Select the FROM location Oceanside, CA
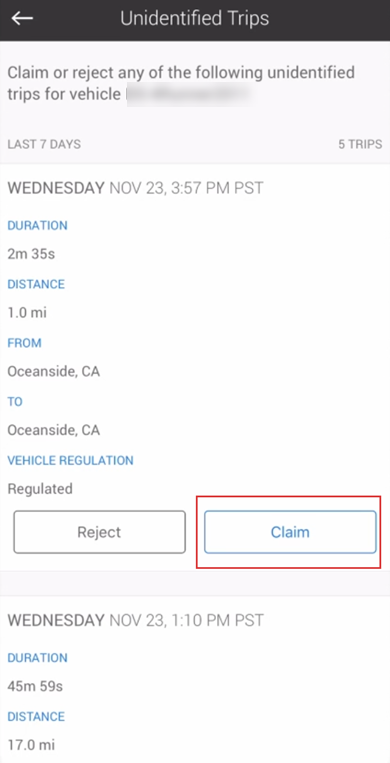Viewport: 390px width, 763px height. (x=54, y=372)
